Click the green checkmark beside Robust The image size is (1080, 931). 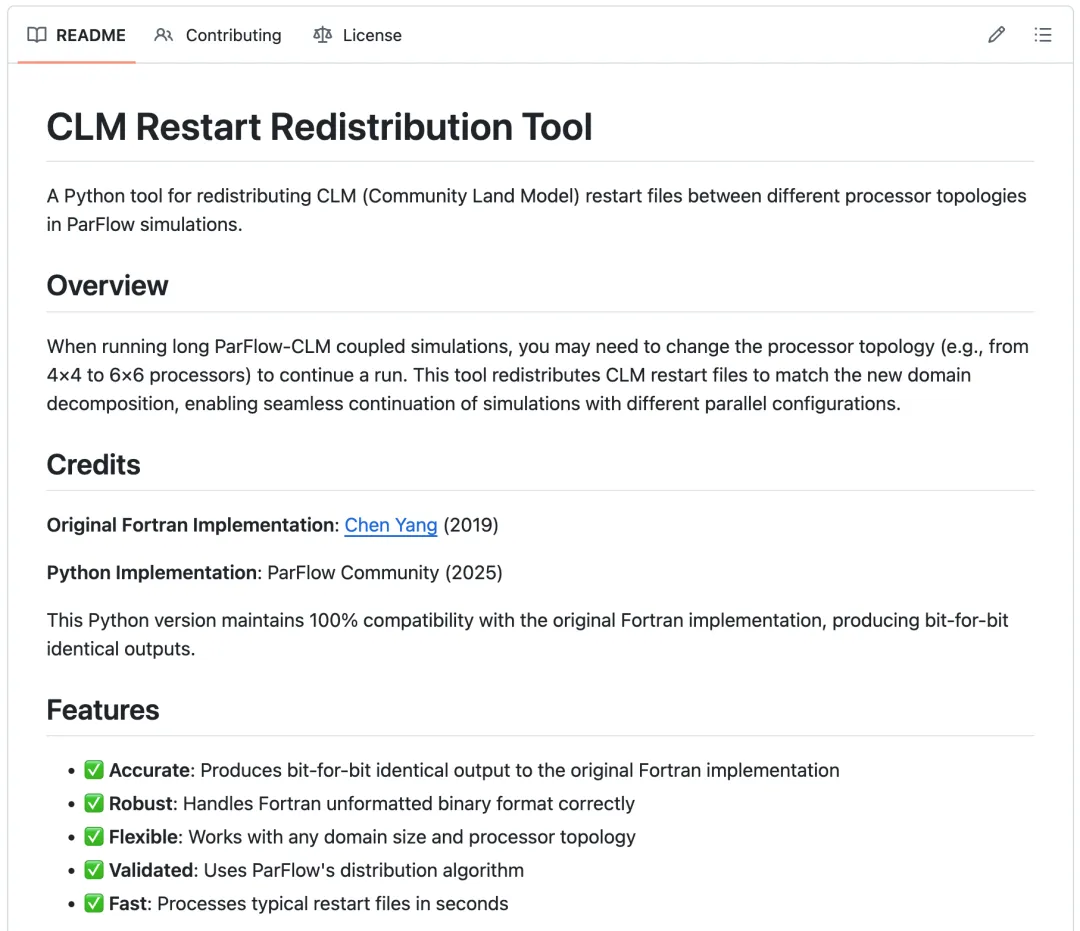point(94,803)
